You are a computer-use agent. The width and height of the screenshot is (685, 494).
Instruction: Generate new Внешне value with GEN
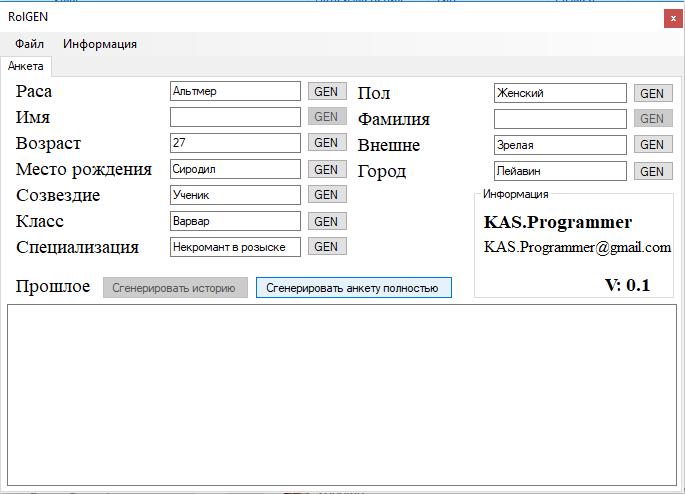pyautogui.click(x=651, y=145)
